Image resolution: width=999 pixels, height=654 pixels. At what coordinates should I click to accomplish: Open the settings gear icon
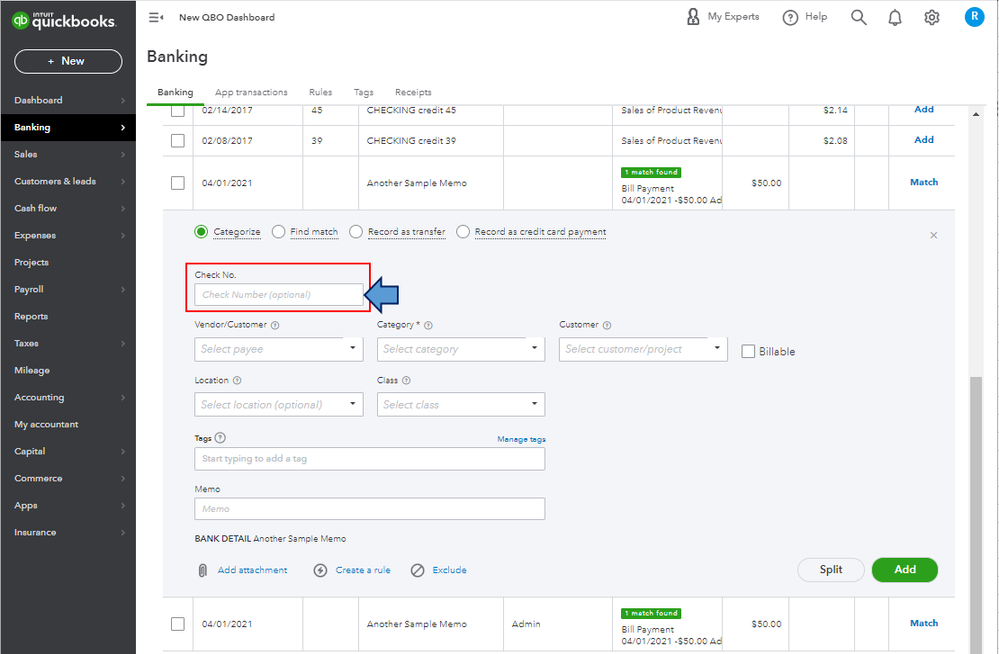(932, 17)
